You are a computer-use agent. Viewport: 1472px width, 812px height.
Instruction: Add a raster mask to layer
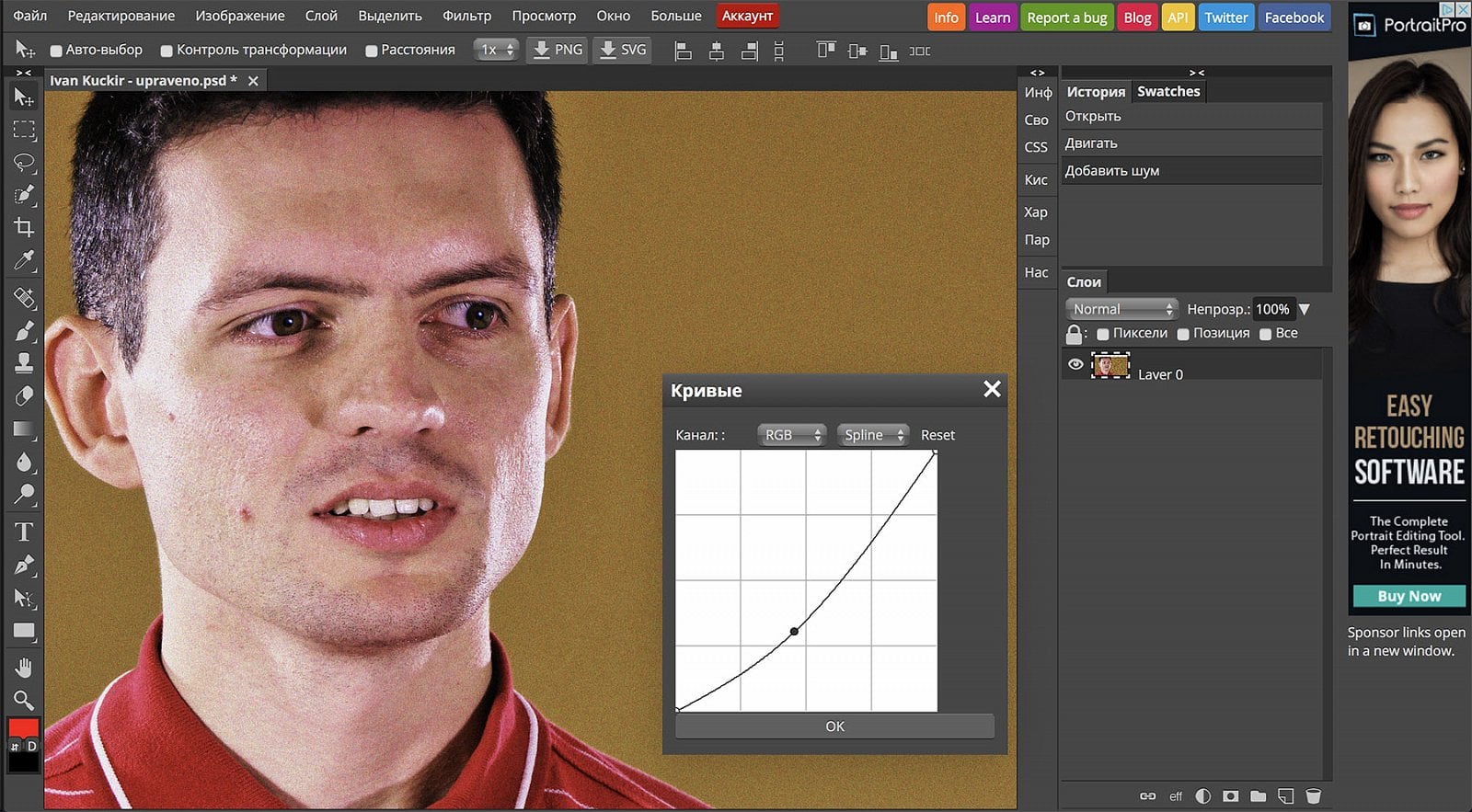point(1230,795)
